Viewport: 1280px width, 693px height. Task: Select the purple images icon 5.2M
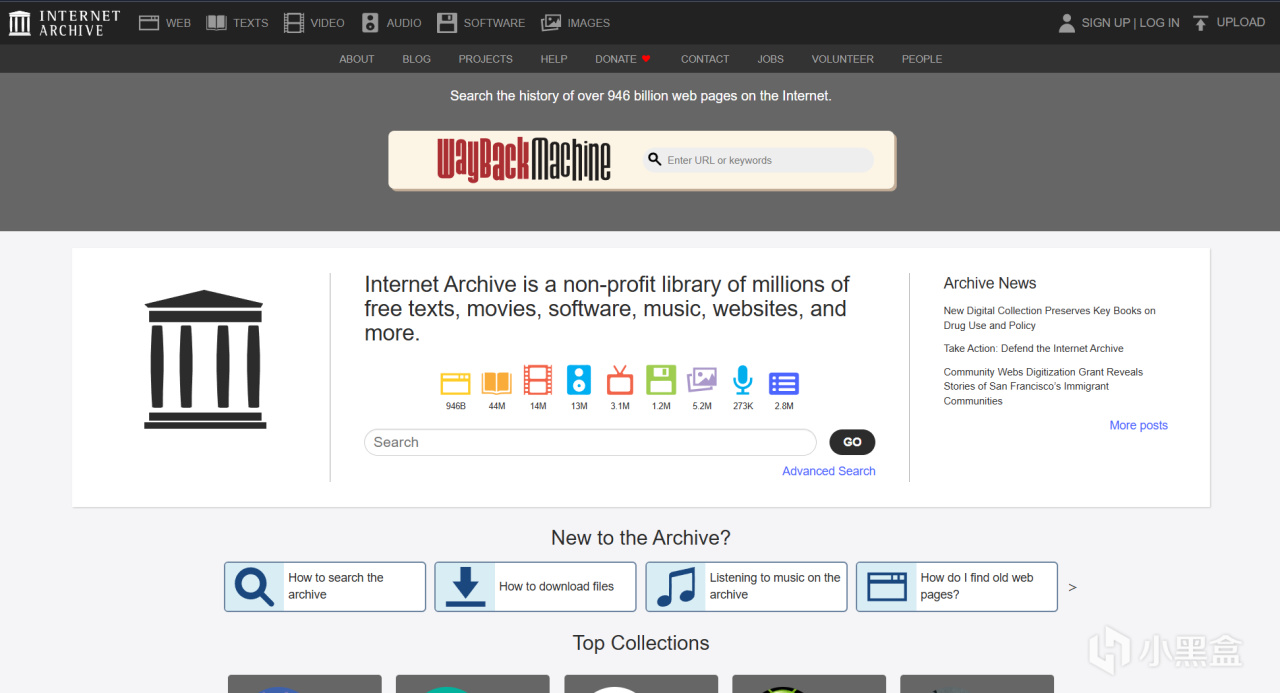702,380
